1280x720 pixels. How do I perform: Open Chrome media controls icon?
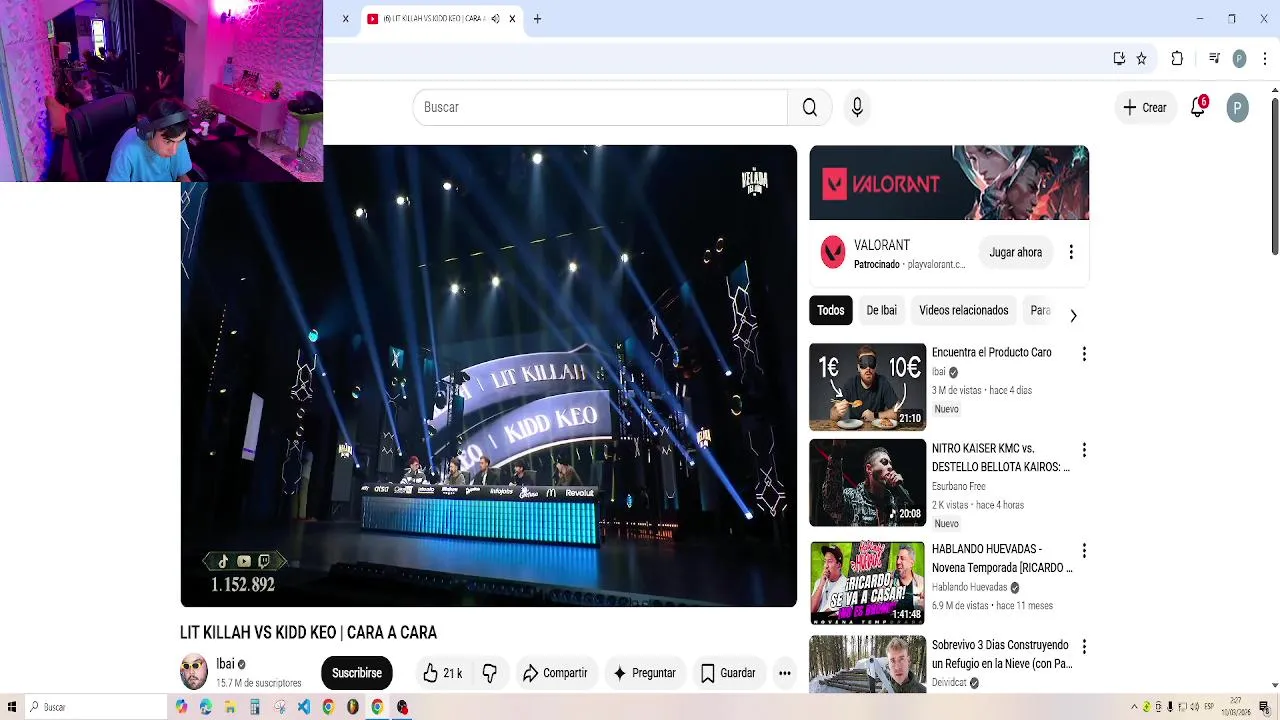[1214, 59]
